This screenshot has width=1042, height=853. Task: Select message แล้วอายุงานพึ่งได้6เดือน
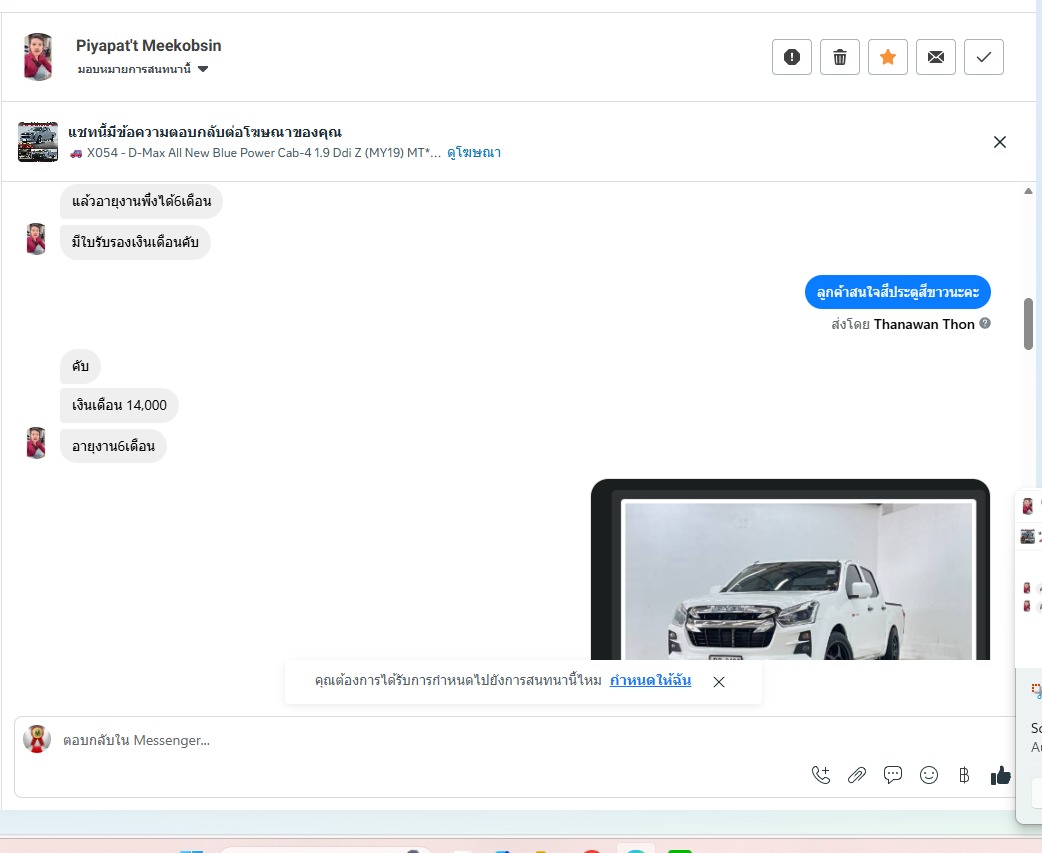tap(141, 201)
